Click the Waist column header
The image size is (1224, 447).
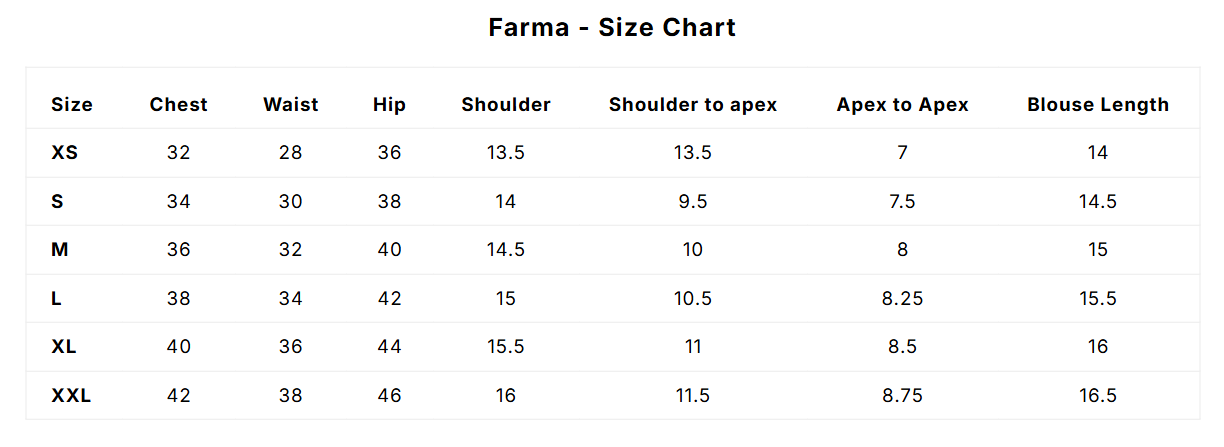click(291, 104)
